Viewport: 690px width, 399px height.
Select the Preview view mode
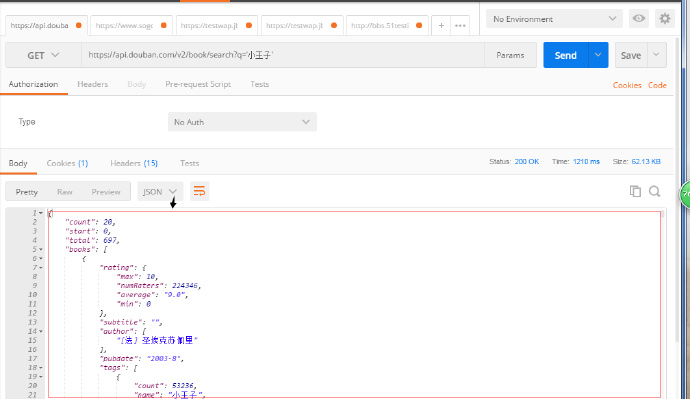coord(106,192)
